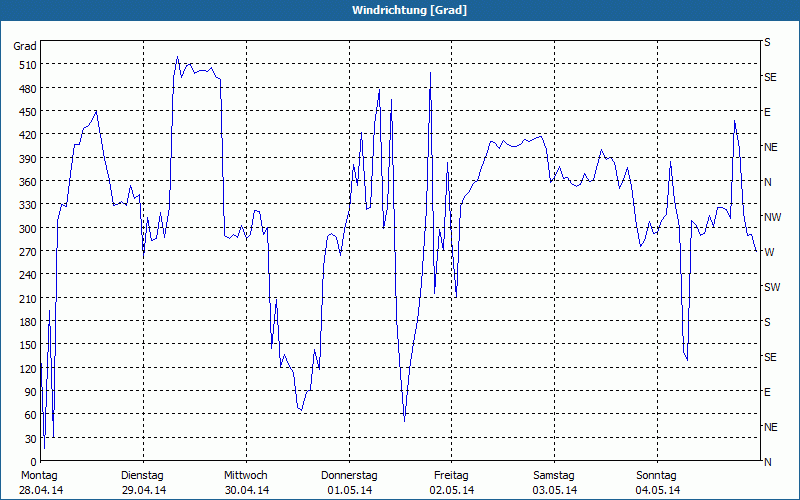Screen dimensions: 800x500
Task: Click the "Dienstag" day label
Action: tap(142, 476)
